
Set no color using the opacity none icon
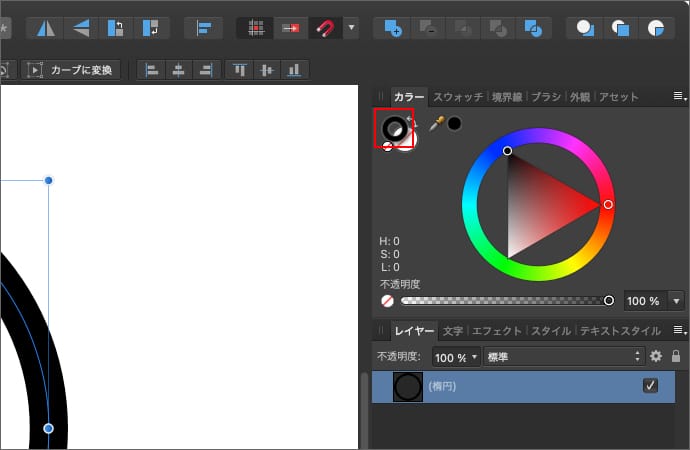(x=387, y=300)
